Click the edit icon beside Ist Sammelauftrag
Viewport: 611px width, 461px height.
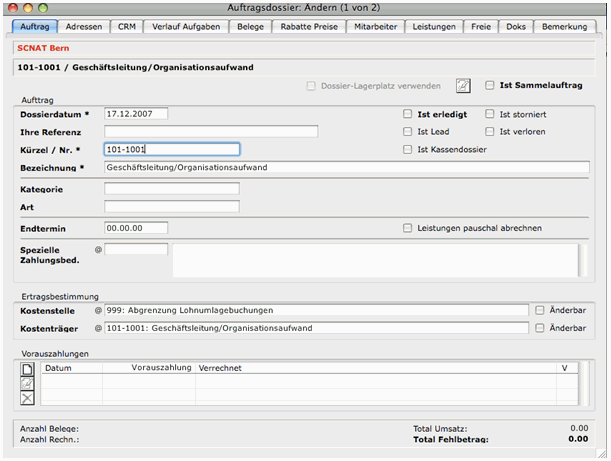tap(463, 86)
